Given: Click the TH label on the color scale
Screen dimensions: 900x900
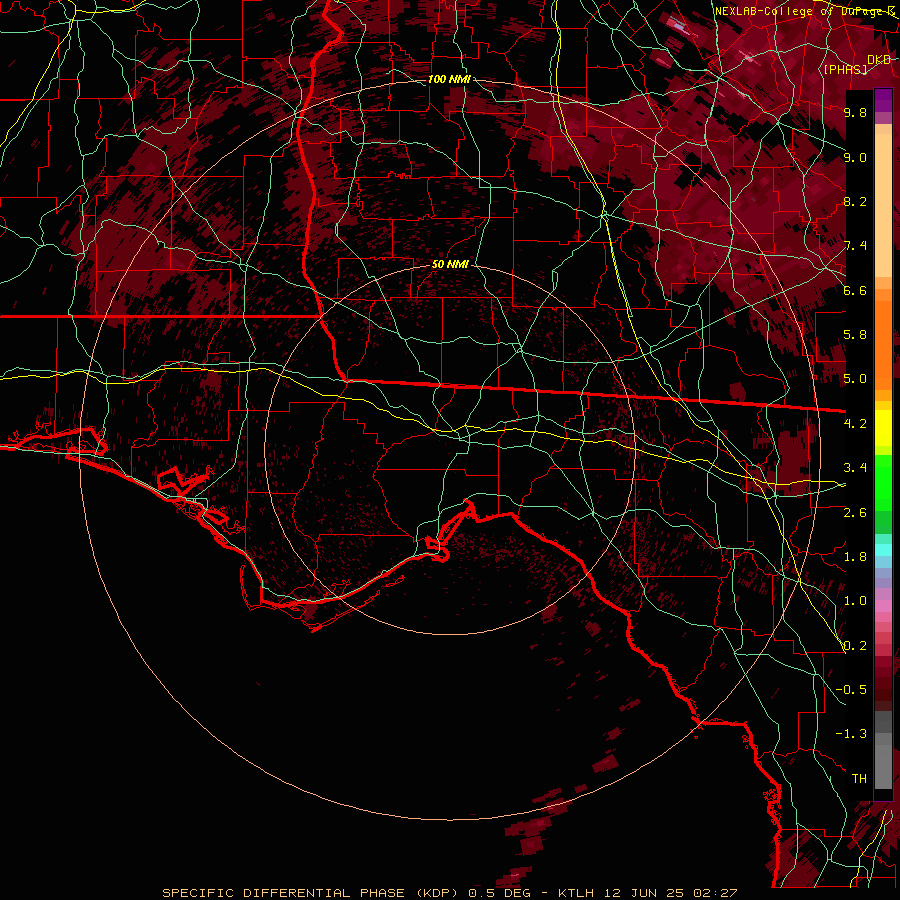Looking at the screenshot, I should tap(859, 779).
